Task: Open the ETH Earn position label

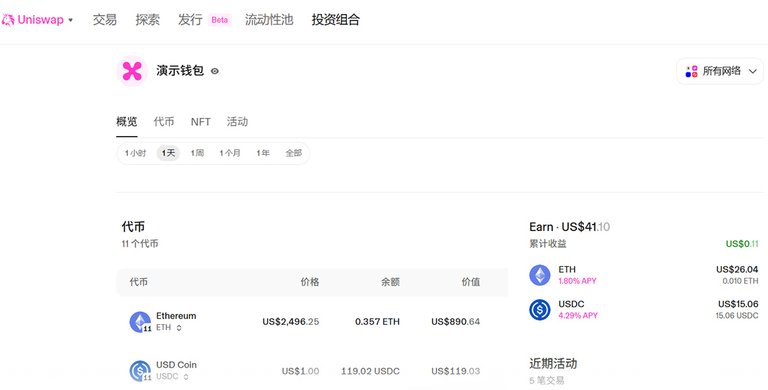Action: click(567, 269)
